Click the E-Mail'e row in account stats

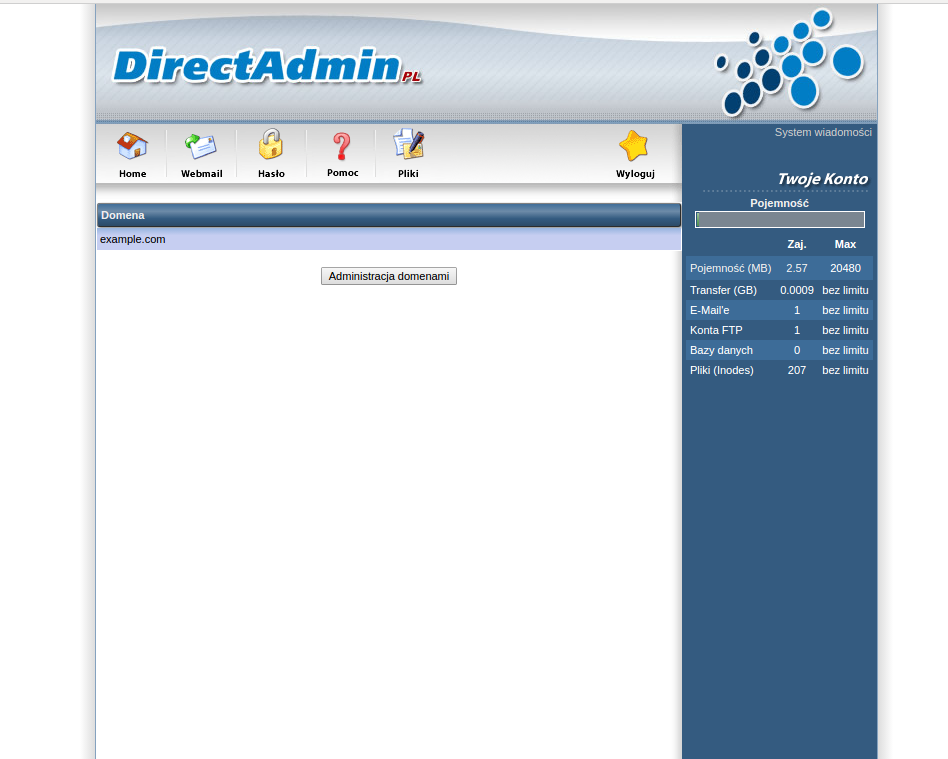[779, 310]
